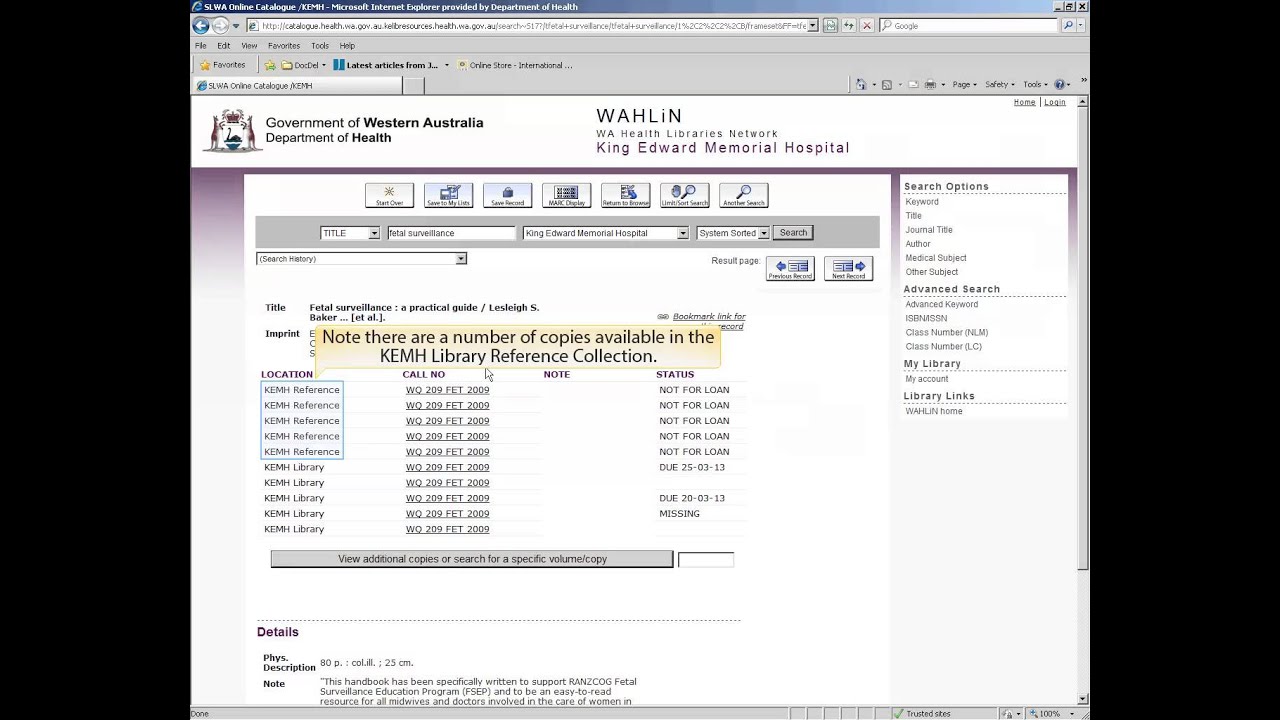Viewport: 1280px width, 720px height.
Task: Click the compatibility view icon in address bar
Action: 830,26
